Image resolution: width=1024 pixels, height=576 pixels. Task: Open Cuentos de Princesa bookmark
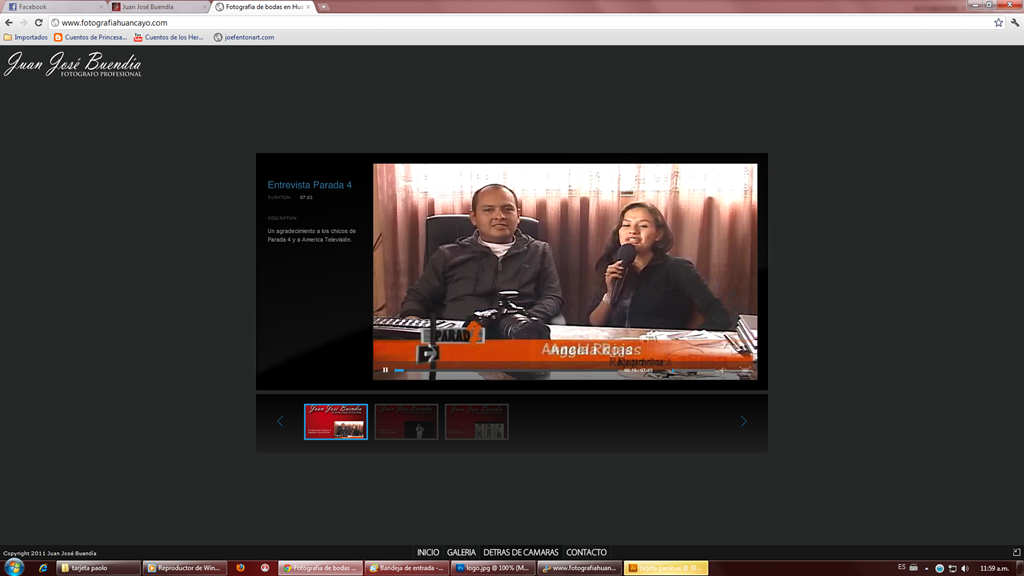pos(91,37)
